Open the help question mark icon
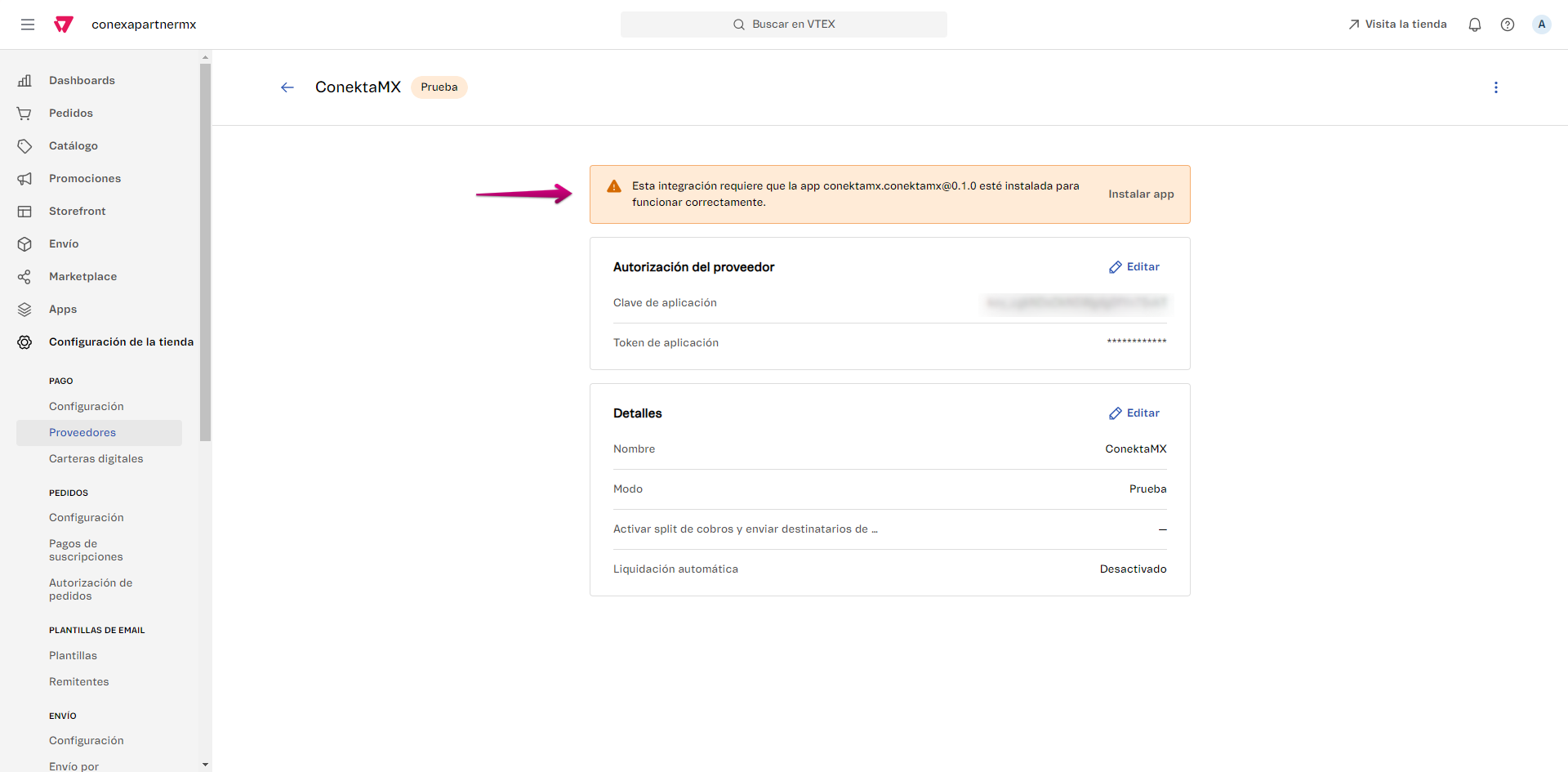1568x772 pixels. 1508,25
